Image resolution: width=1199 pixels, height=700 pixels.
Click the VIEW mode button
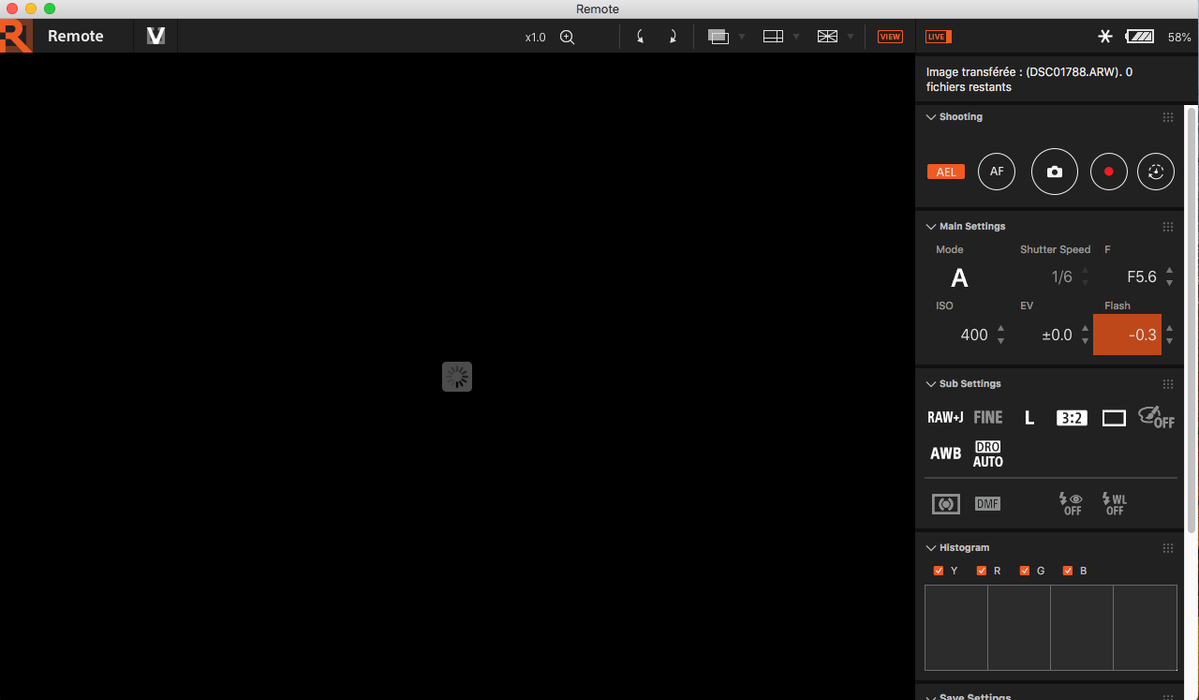coord(889,37)
